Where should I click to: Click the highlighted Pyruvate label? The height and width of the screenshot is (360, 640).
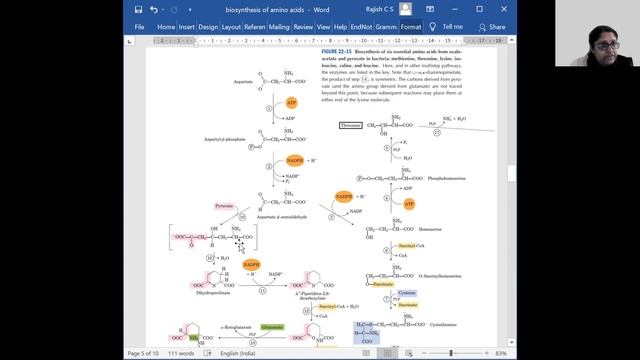pos(224,206)
